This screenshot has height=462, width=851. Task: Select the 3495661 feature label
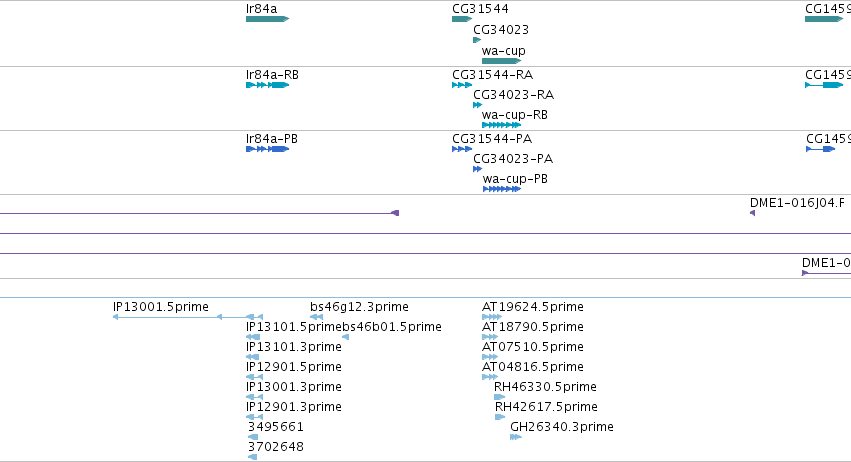276,427
